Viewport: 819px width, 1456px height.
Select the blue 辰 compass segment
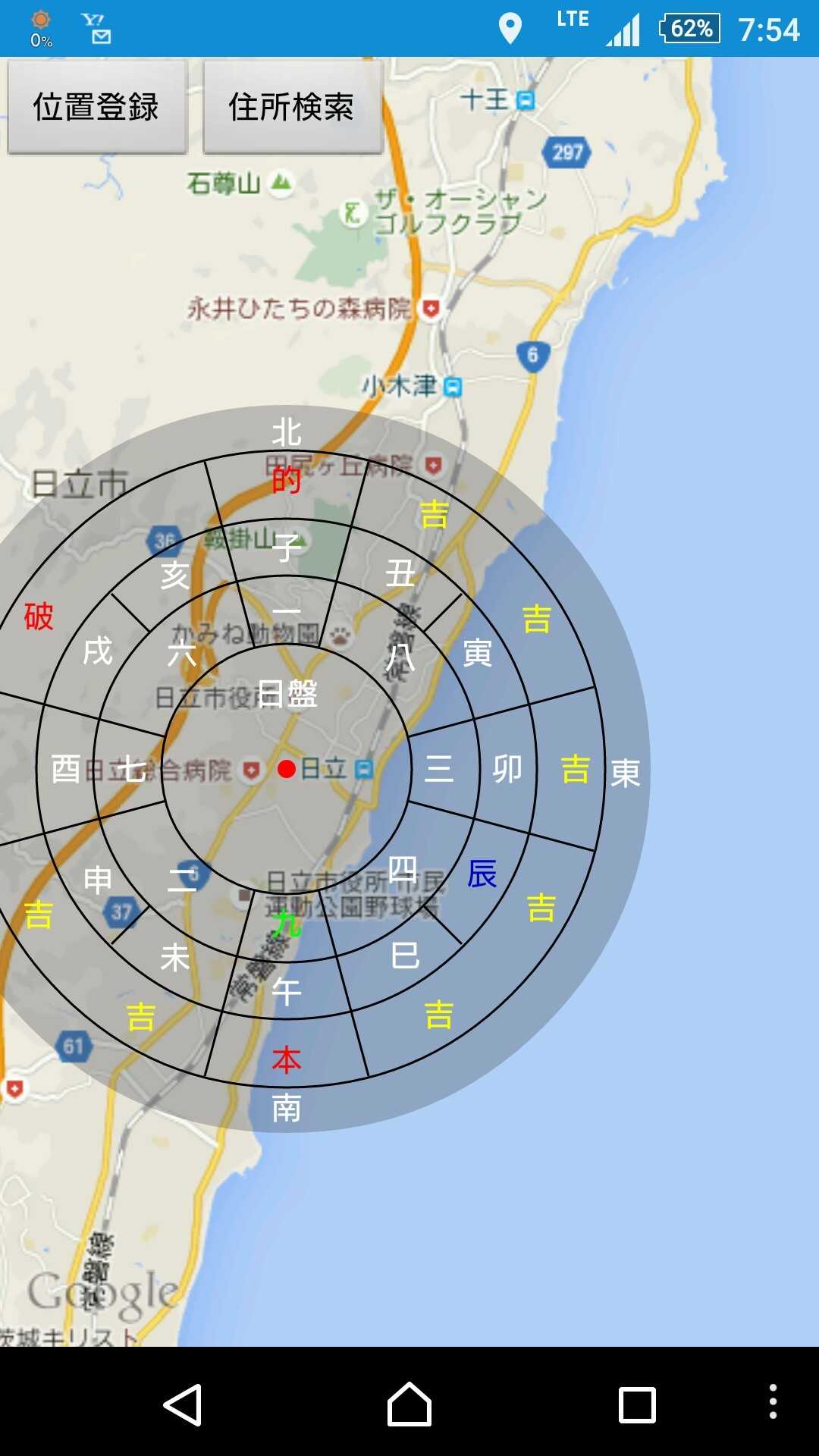pos(482,874)
